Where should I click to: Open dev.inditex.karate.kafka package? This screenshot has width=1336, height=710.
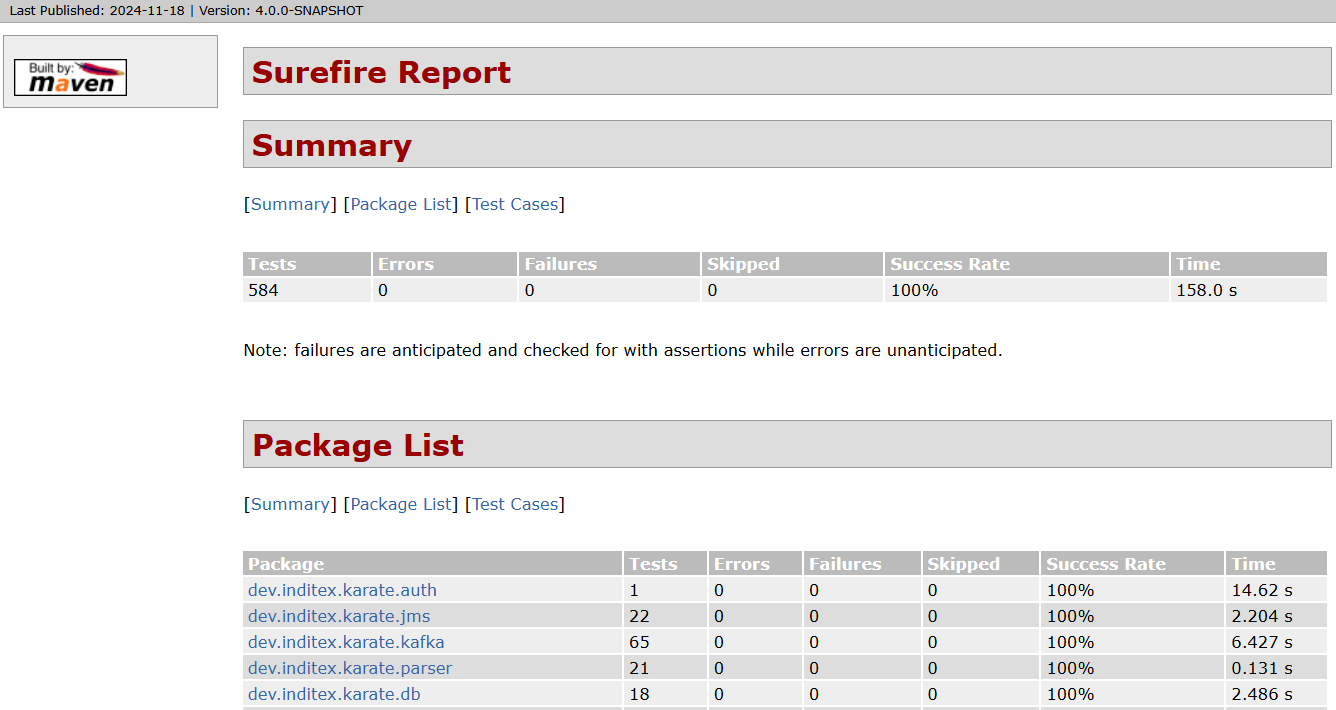(x=346, y=642)
